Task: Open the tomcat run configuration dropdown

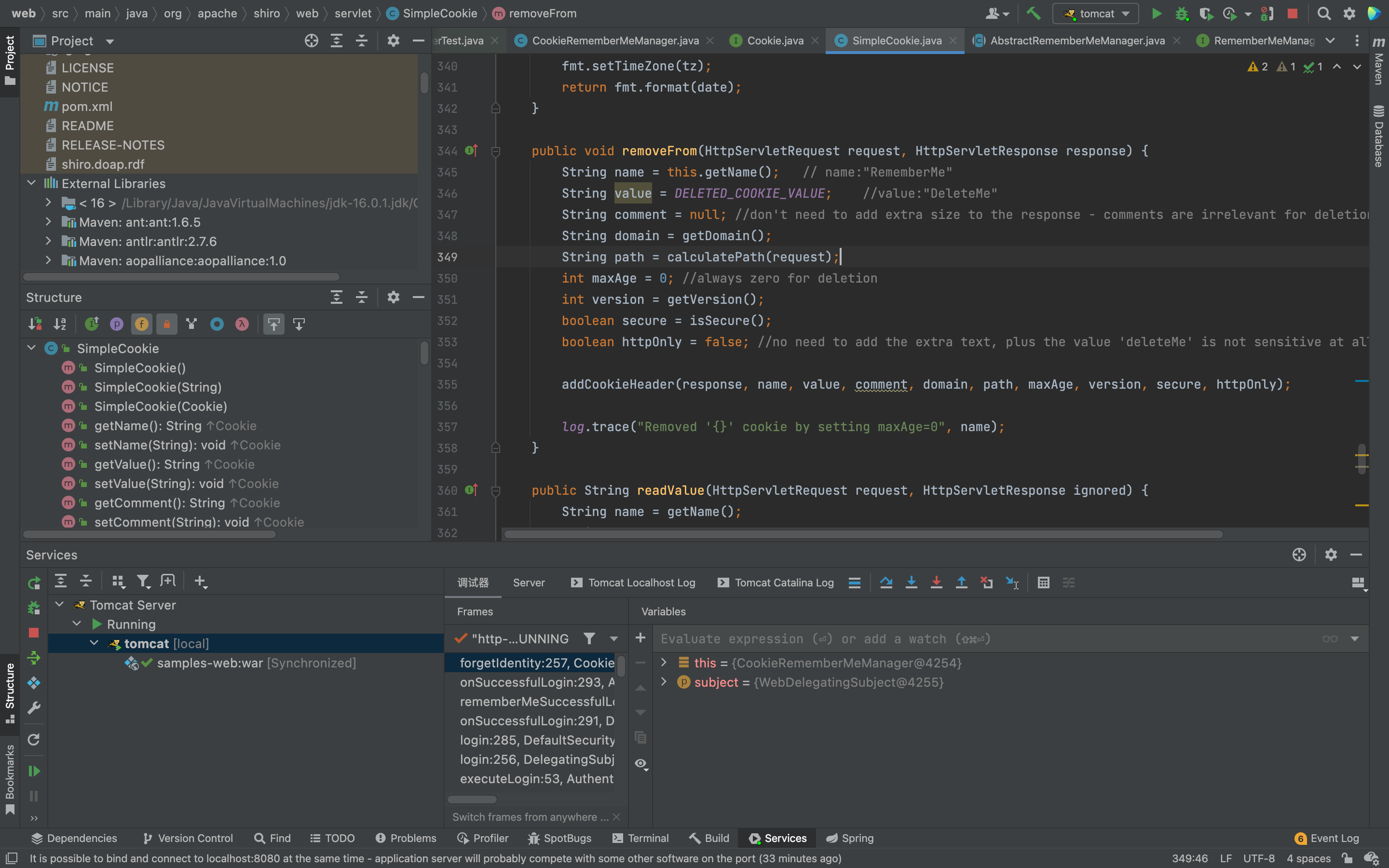Action: [1095, 13]
